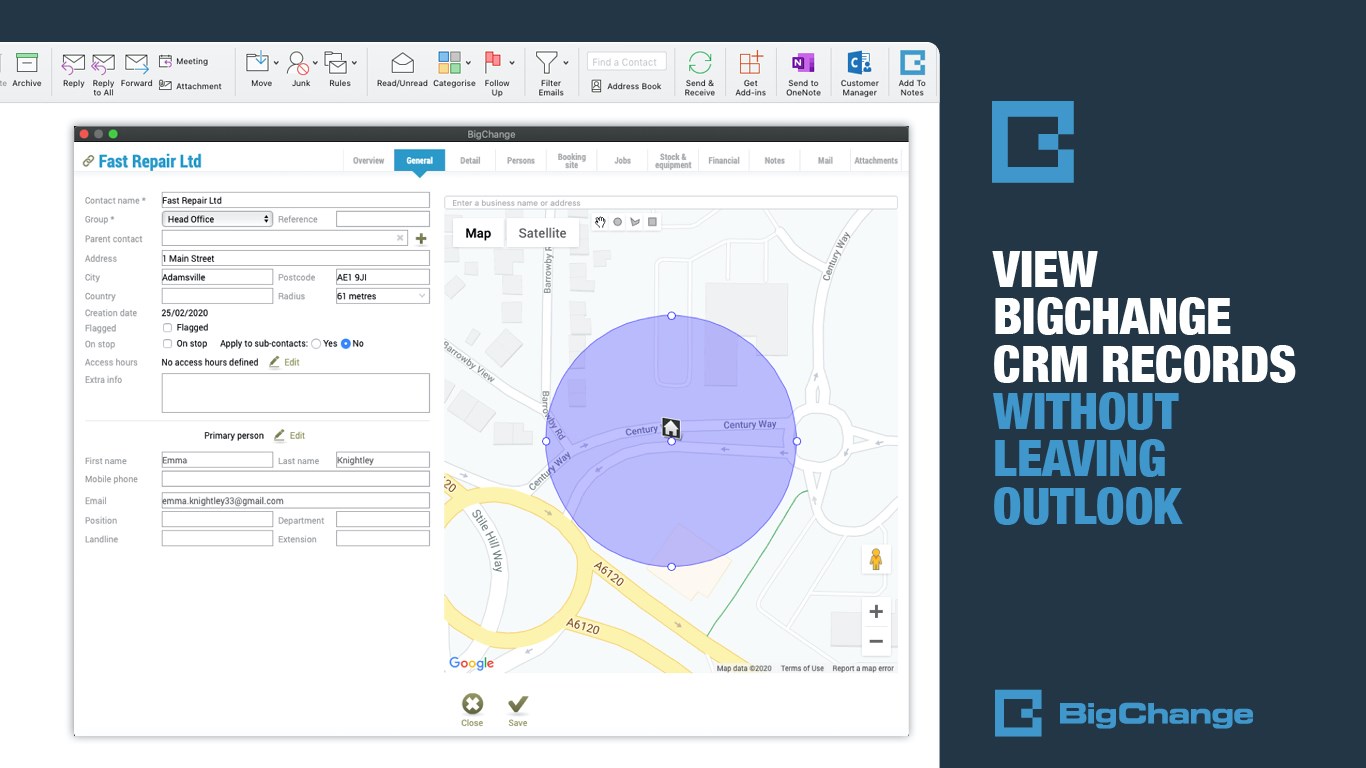The image size is (1366, 768).
Task: Click the Categorise colored squares icon
Action: pyautogui.click(x=449, y=63)
